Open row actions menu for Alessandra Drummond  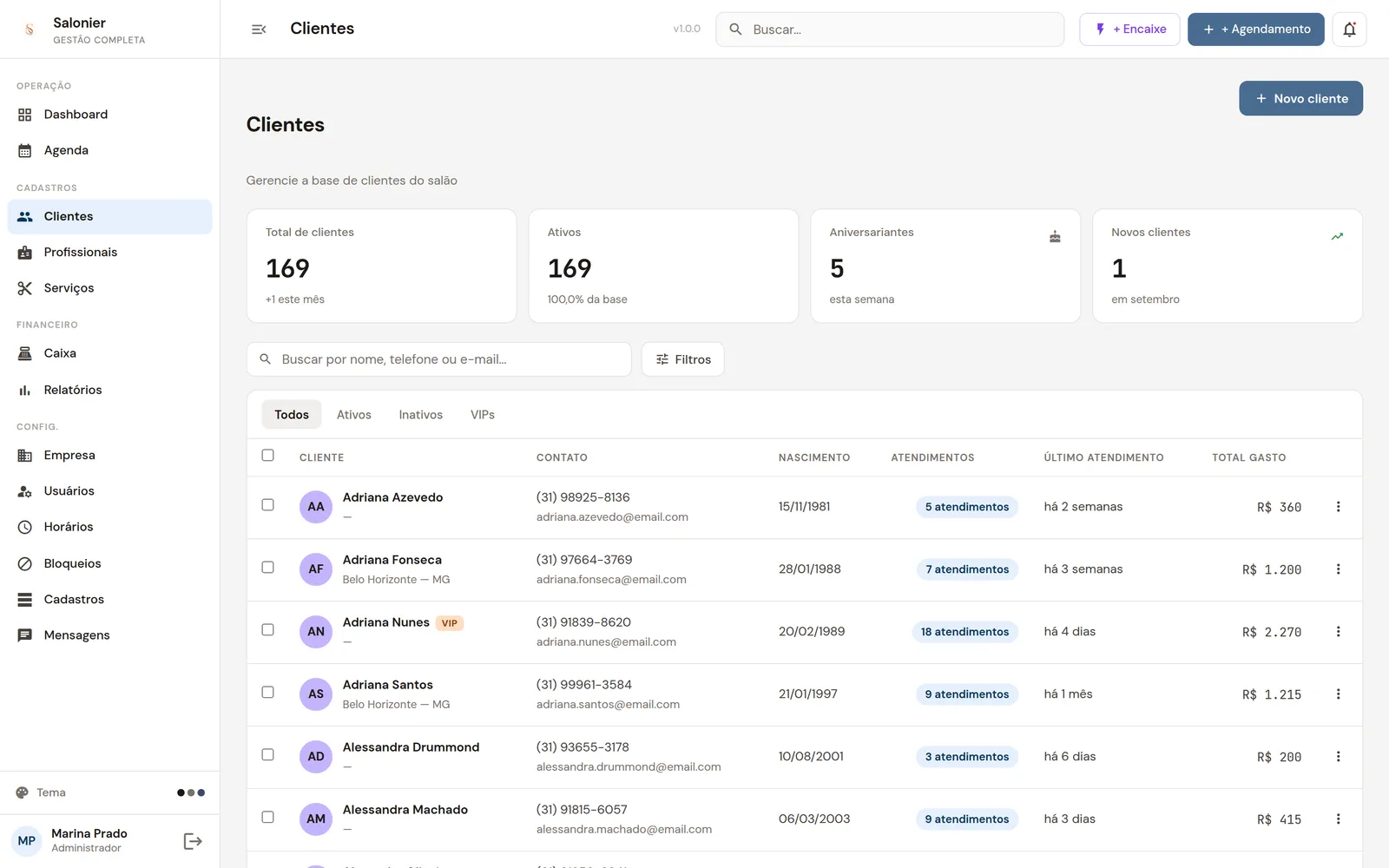click(x=1338, y=757)
